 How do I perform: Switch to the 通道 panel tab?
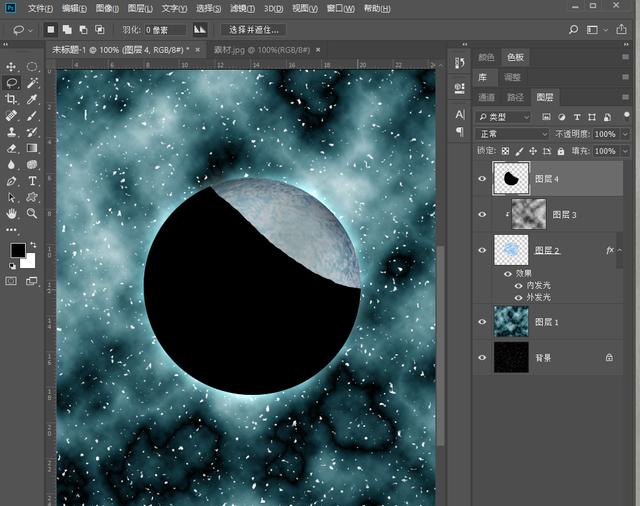(487, 97)
